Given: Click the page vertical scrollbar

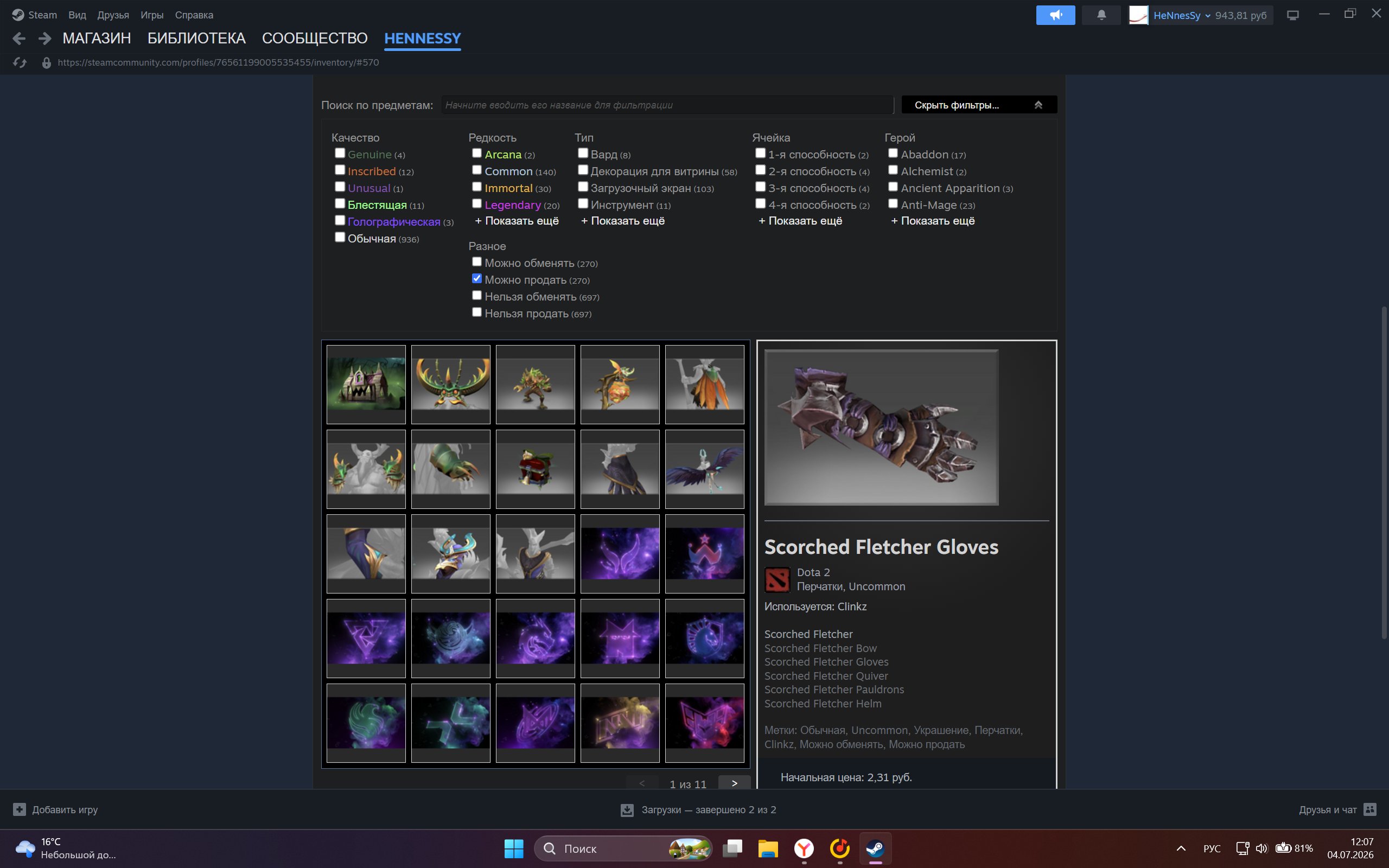Looking at the screenshot, I should (x=1384, y=473).
